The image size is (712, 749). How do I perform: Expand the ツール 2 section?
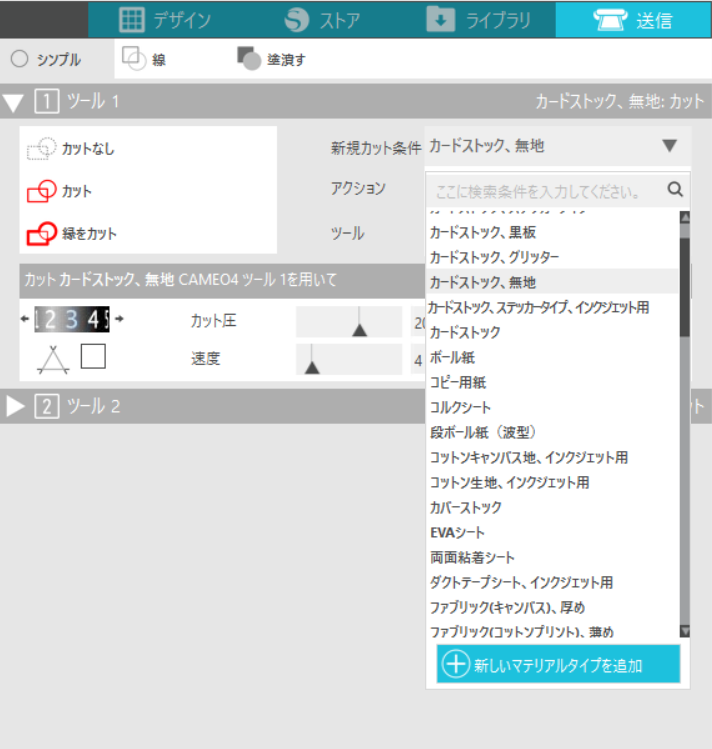15,407
